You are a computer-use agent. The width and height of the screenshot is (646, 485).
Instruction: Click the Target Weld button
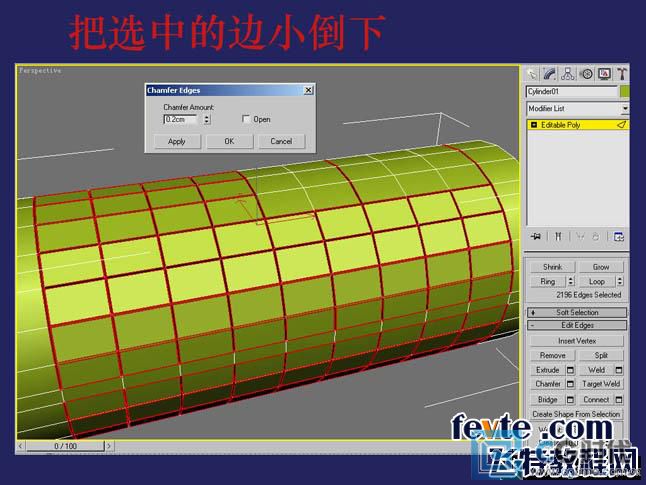(601, 384)
